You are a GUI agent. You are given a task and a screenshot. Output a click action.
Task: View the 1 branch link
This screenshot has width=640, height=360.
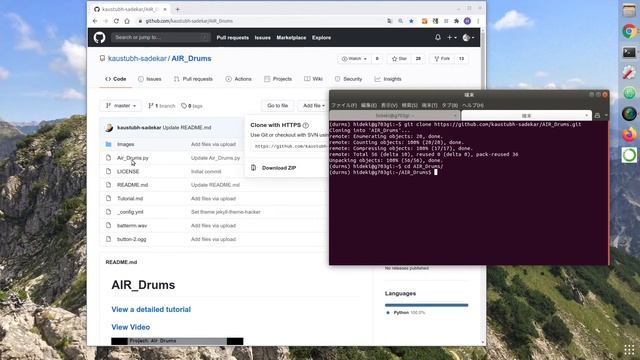click(162, 106)
